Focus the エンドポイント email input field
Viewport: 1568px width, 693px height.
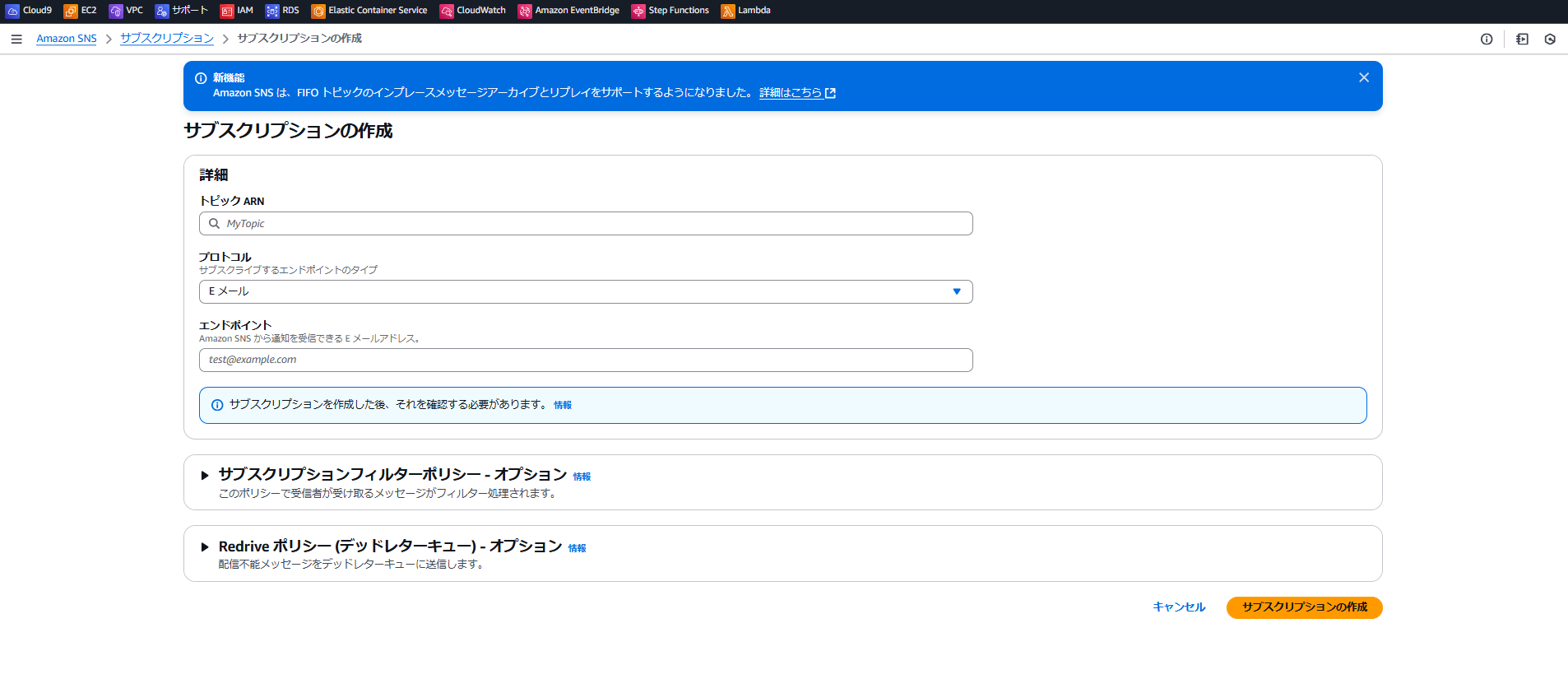pyautogui.click(x=586, y=360)
